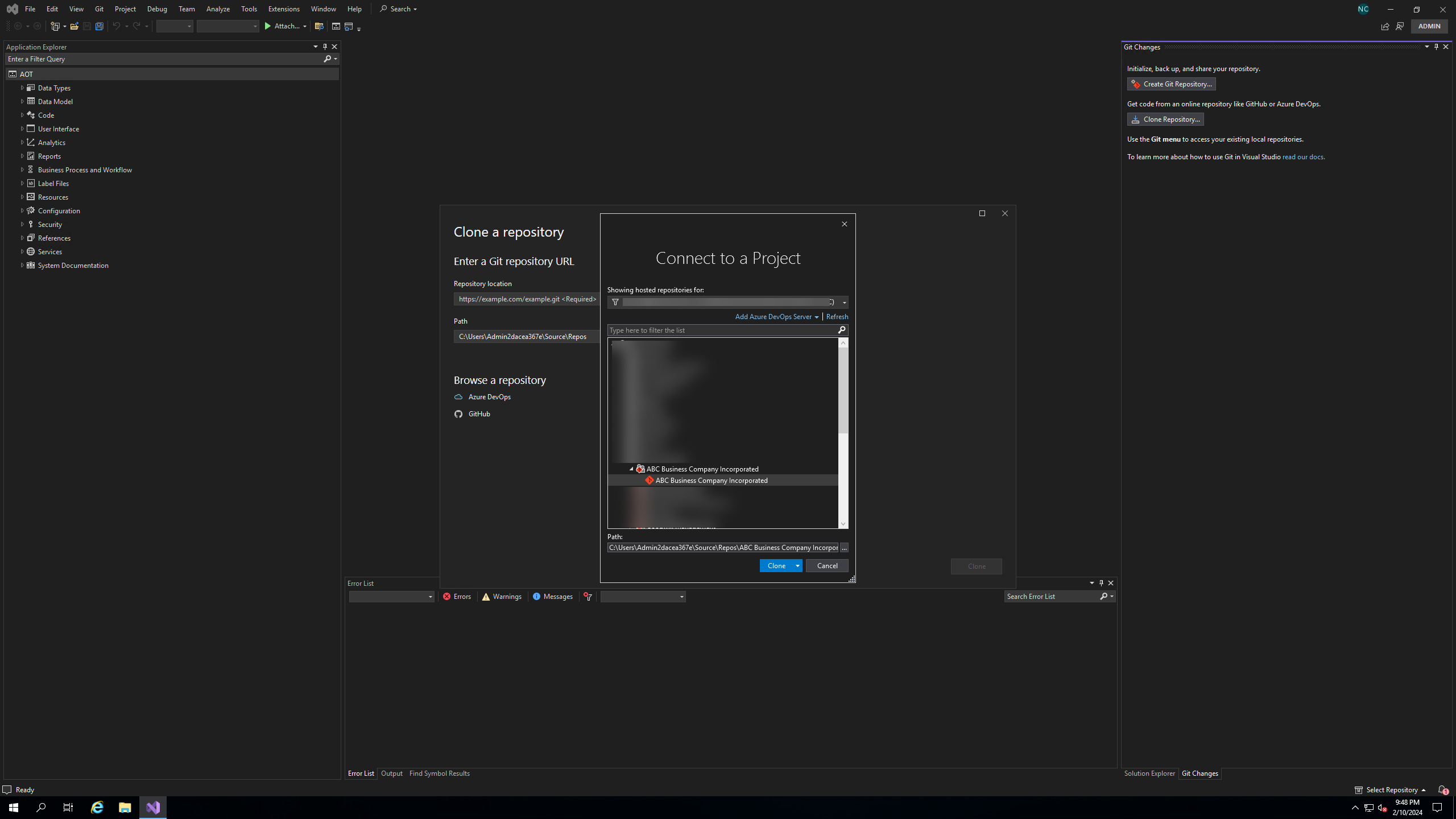Click the Open File toolbar icon

click(x=75, y=26)
